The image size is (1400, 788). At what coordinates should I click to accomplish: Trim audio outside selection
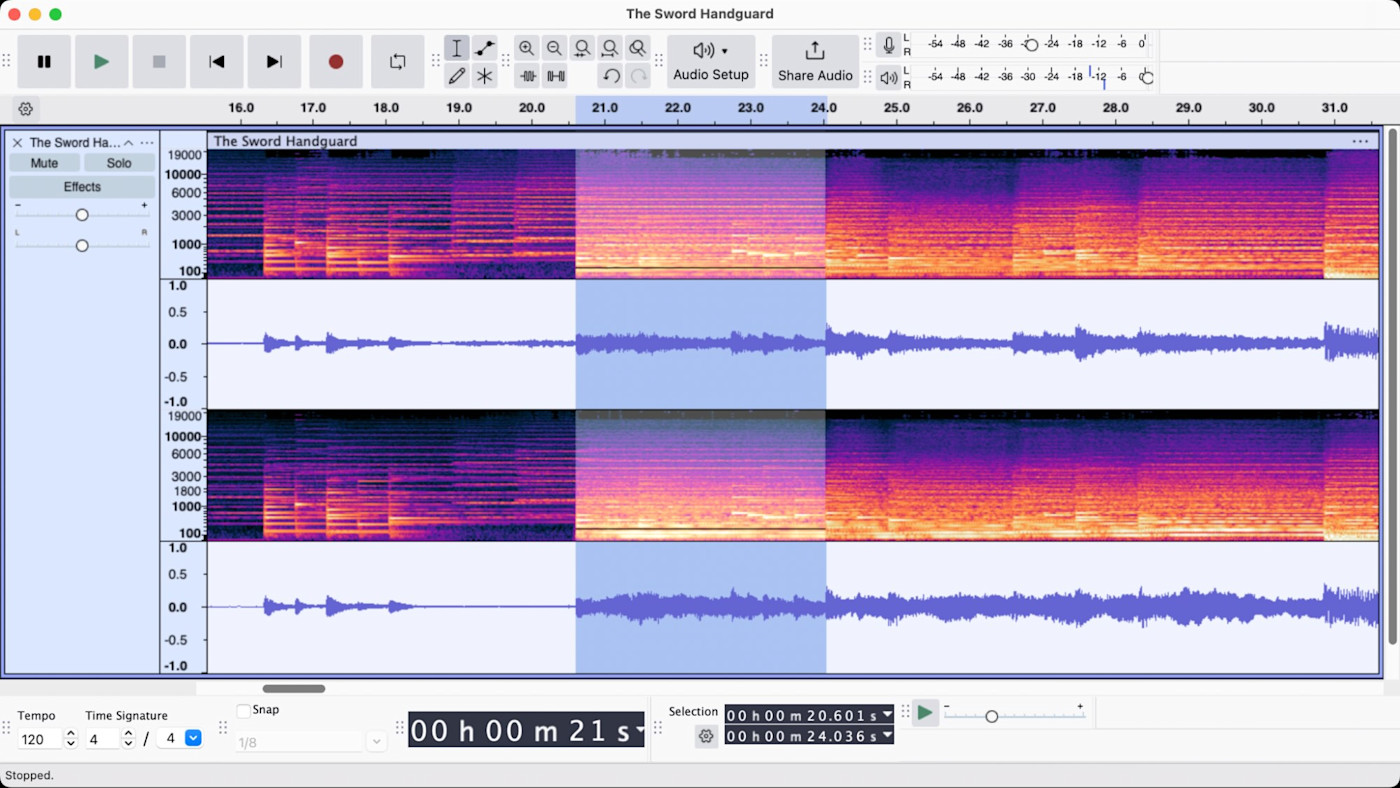(x=528, y=76)
